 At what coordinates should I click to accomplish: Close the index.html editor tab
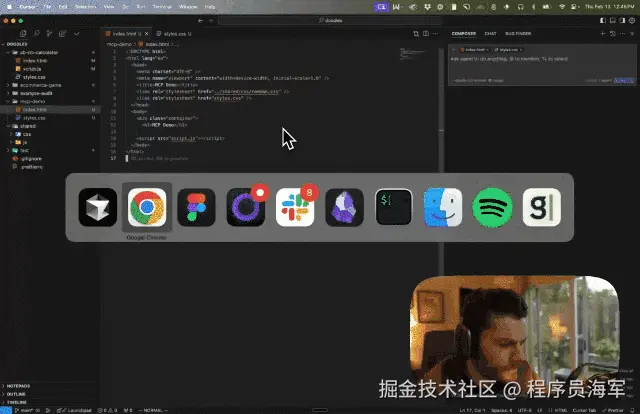pyautogui.click(x=147, y=33)
